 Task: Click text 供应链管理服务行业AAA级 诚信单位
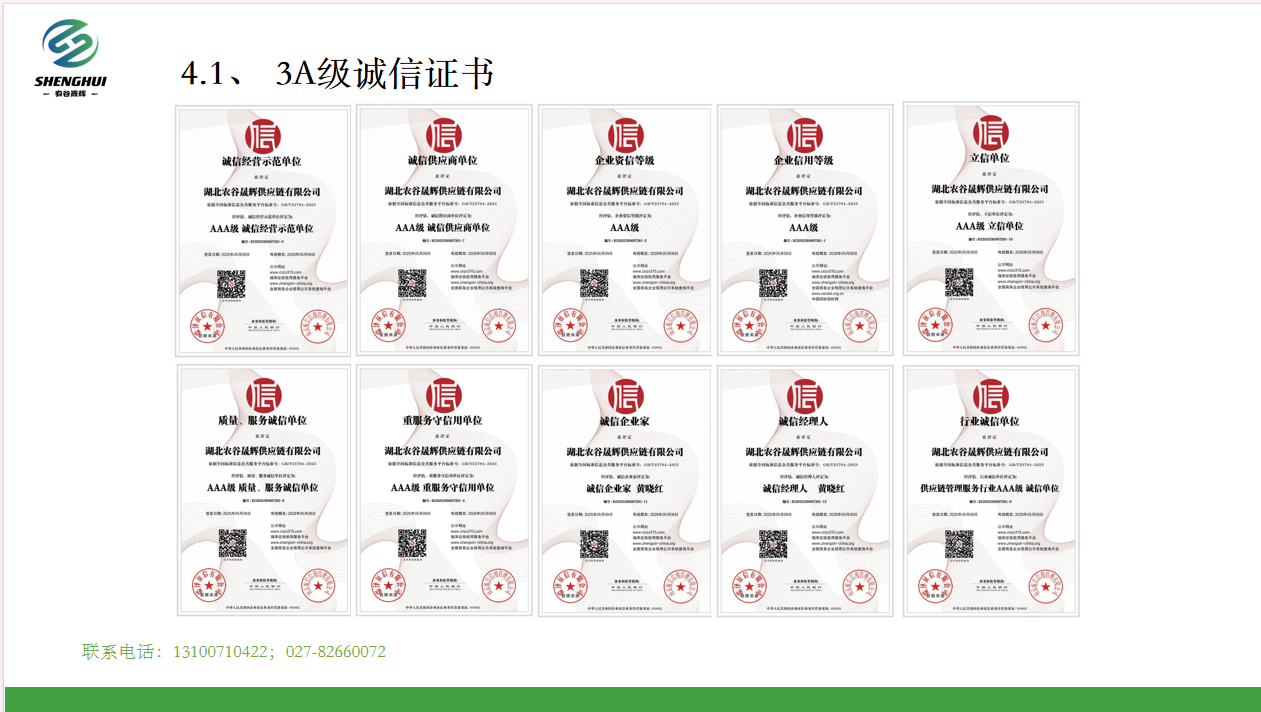coord(991,488)
